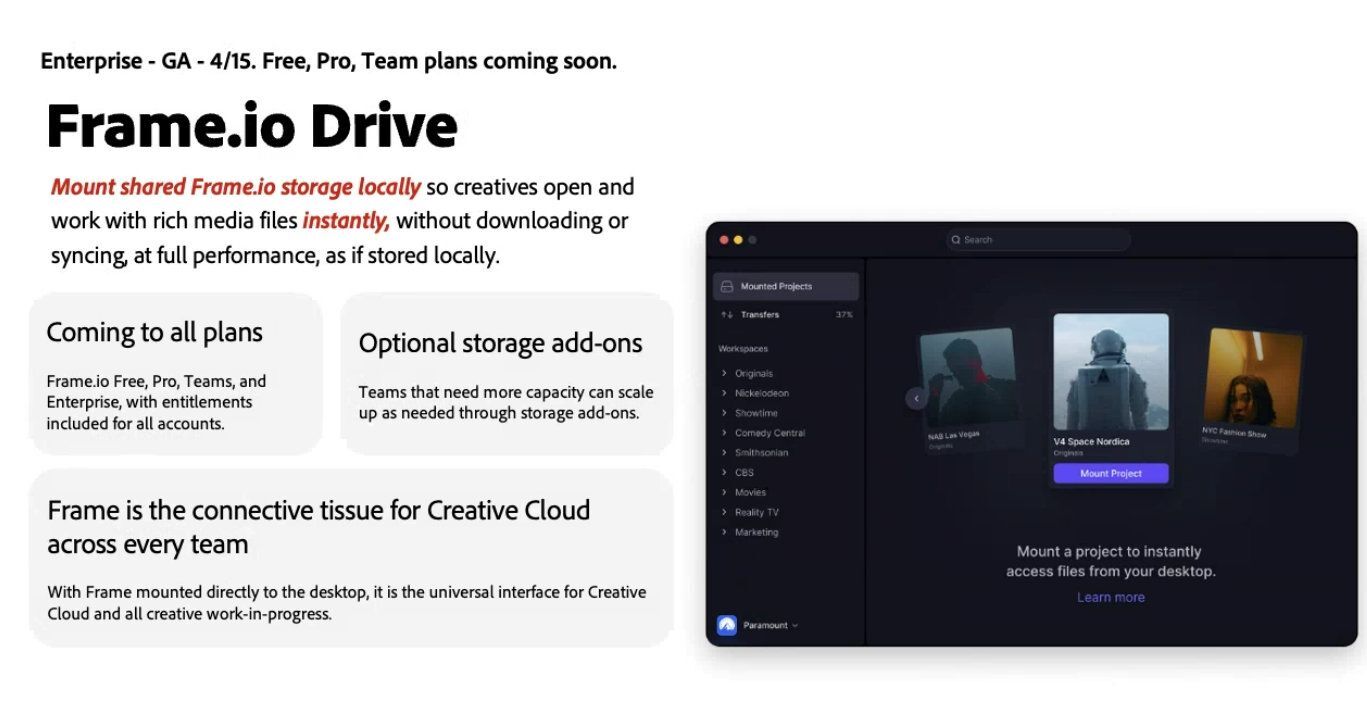Toggle the Mounted Projects highlighted state
The height and width of the screenshot is (723, 1367).
[785, 286]
